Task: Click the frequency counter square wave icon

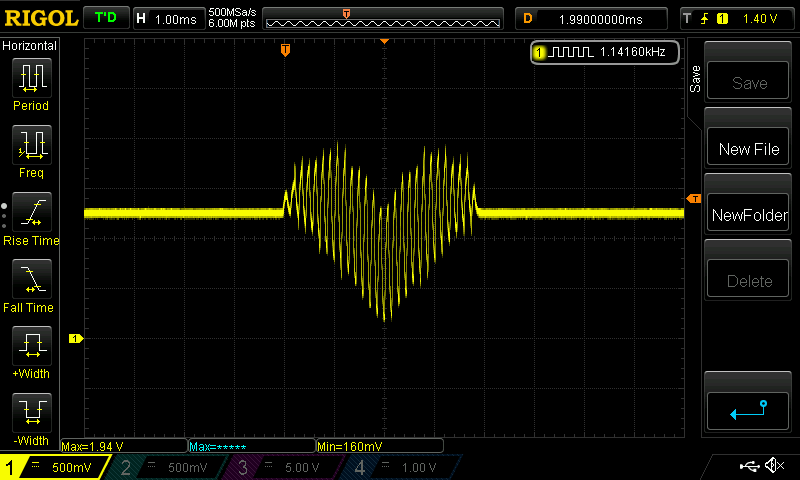Action: 570,52
